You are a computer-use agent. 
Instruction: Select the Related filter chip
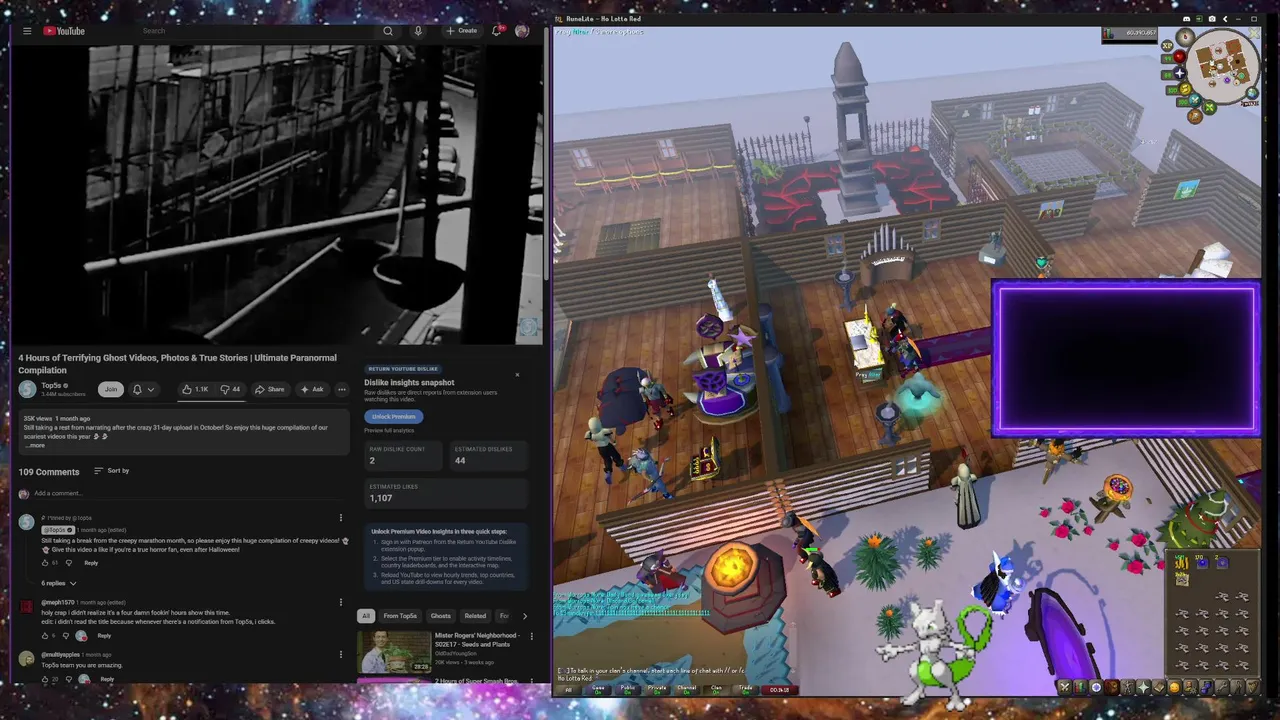click(475, 616)
